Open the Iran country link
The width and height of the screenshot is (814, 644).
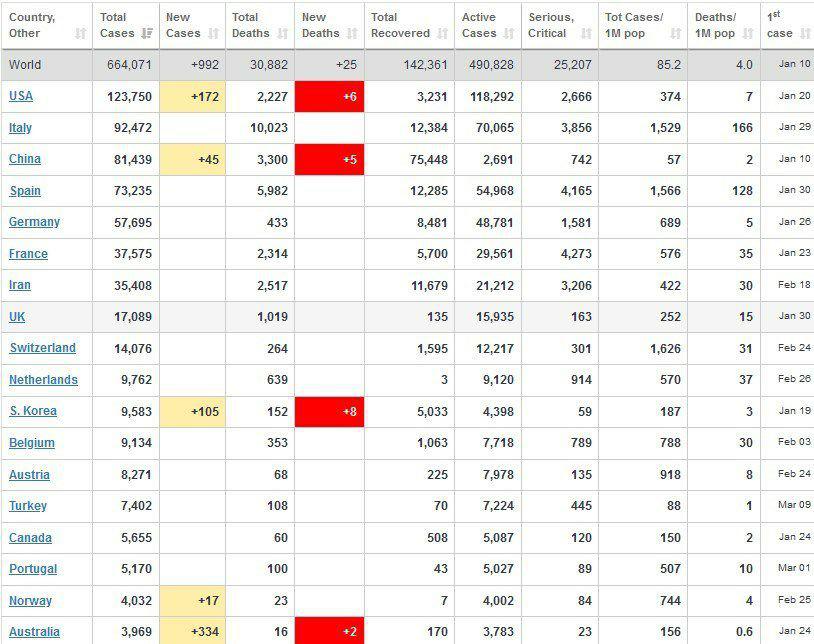coord(20,285)
